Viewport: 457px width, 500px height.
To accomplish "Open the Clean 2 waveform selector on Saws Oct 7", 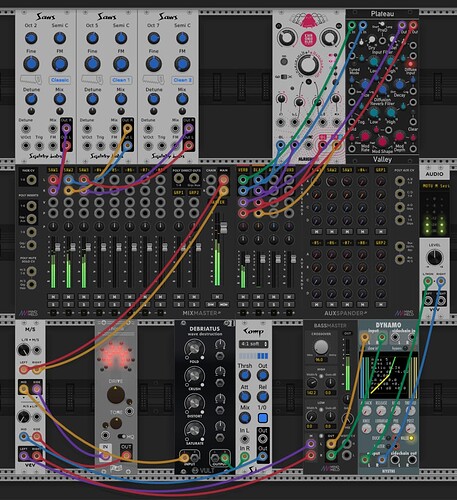I will pos(182,80).
